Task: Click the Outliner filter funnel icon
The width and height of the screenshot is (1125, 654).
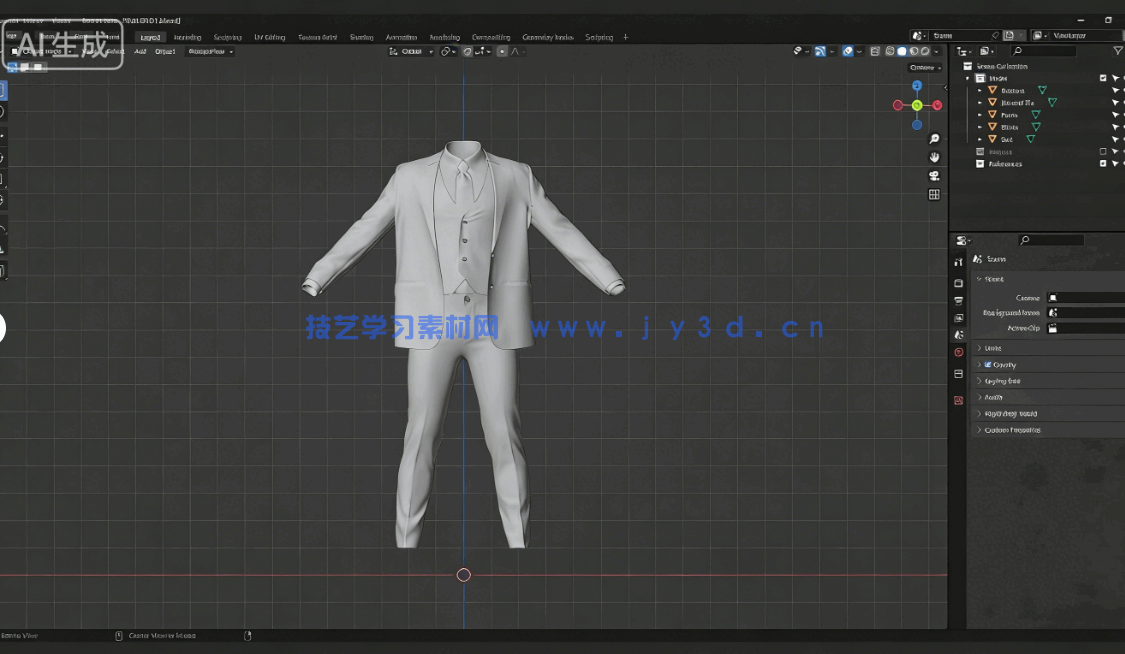Action: pos(1117,50)
